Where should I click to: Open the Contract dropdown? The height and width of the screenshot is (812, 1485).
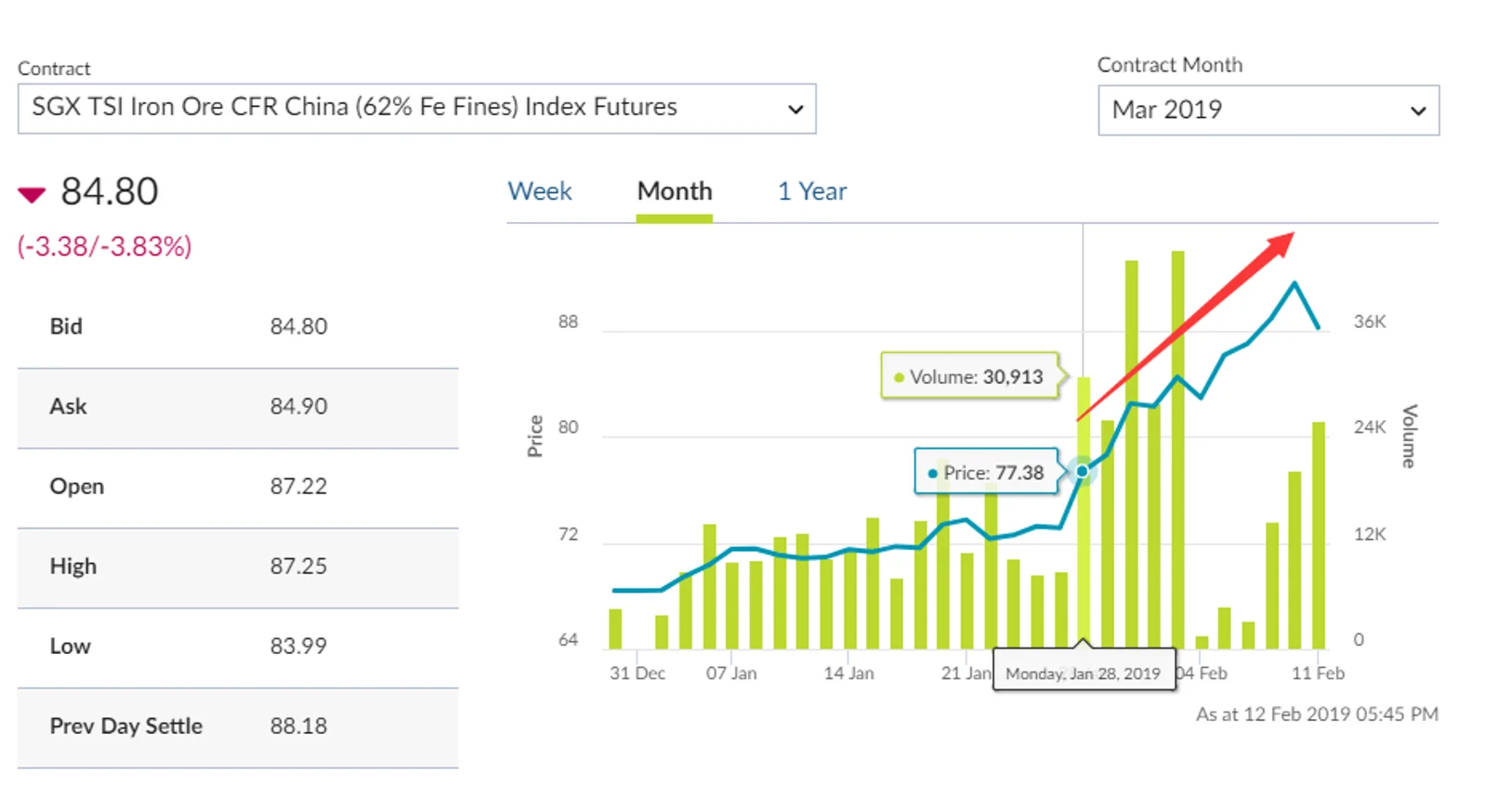click(x=416, y=108)
